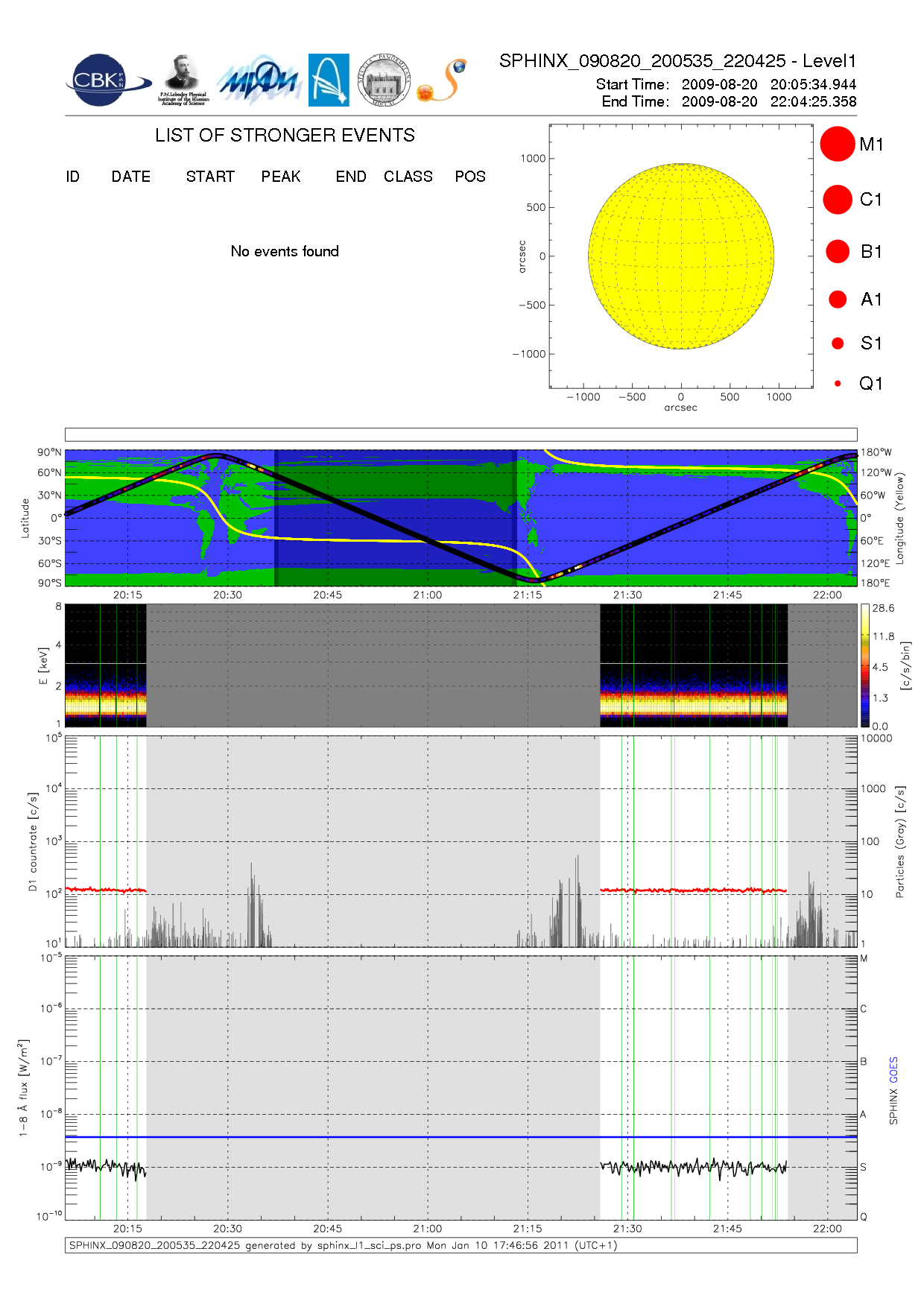924x1307 pixels.
Task: Click the blue square arc logo
Action: pyautogui.click(x=329, y=80)
